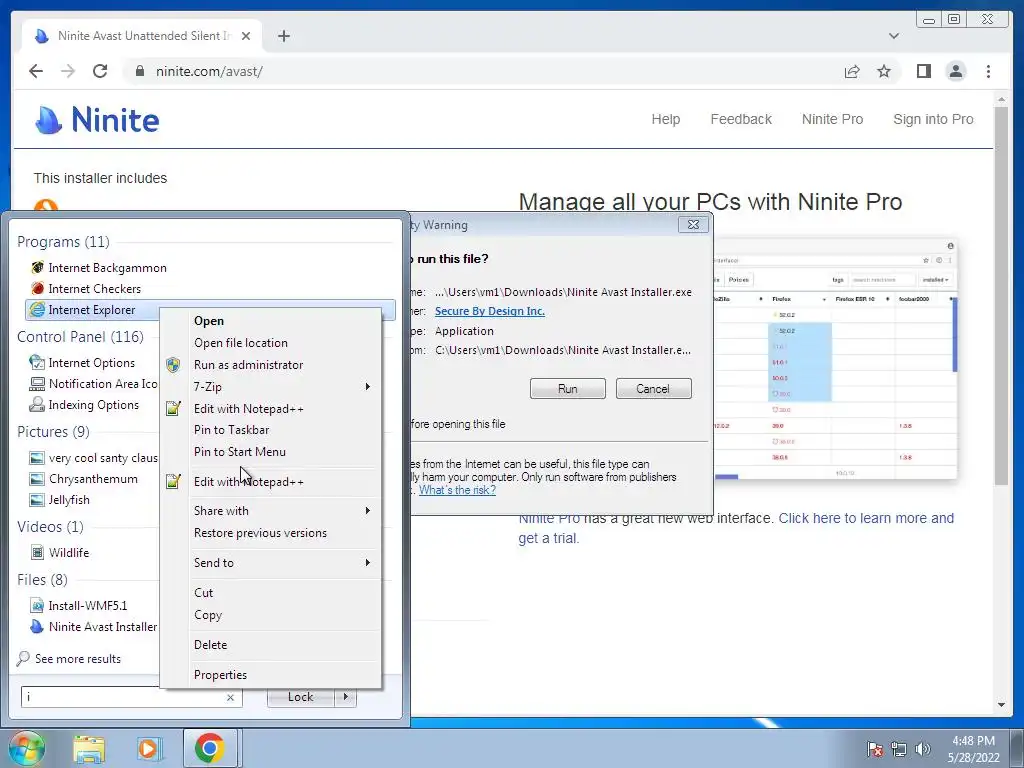The height and width of the screenshot is (768, 1024).
Task: Click Run in the Security Warning dialog
Action: point(568,389)
